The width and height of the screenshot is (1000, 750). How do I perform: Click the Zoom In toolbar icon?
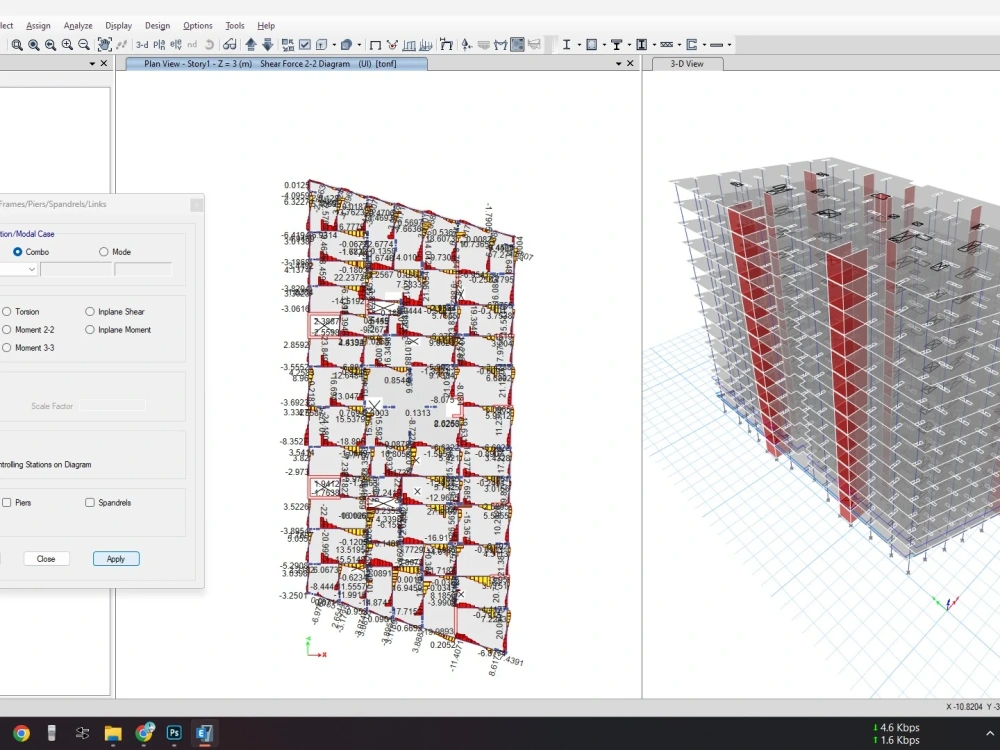(67, 44)
